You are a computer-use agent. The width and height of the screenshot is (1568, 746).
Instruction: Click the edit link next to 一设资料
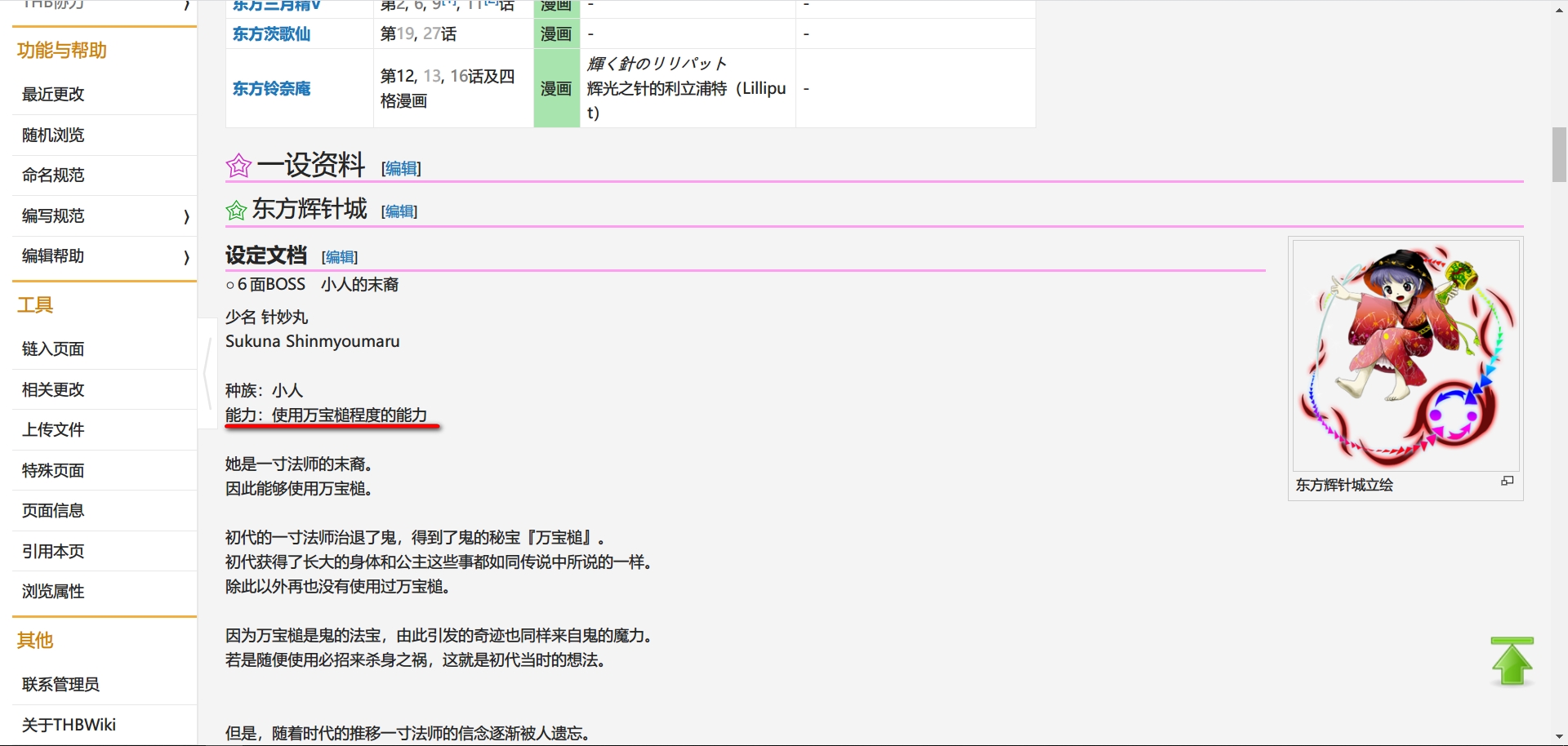click(x=401, y=168)
